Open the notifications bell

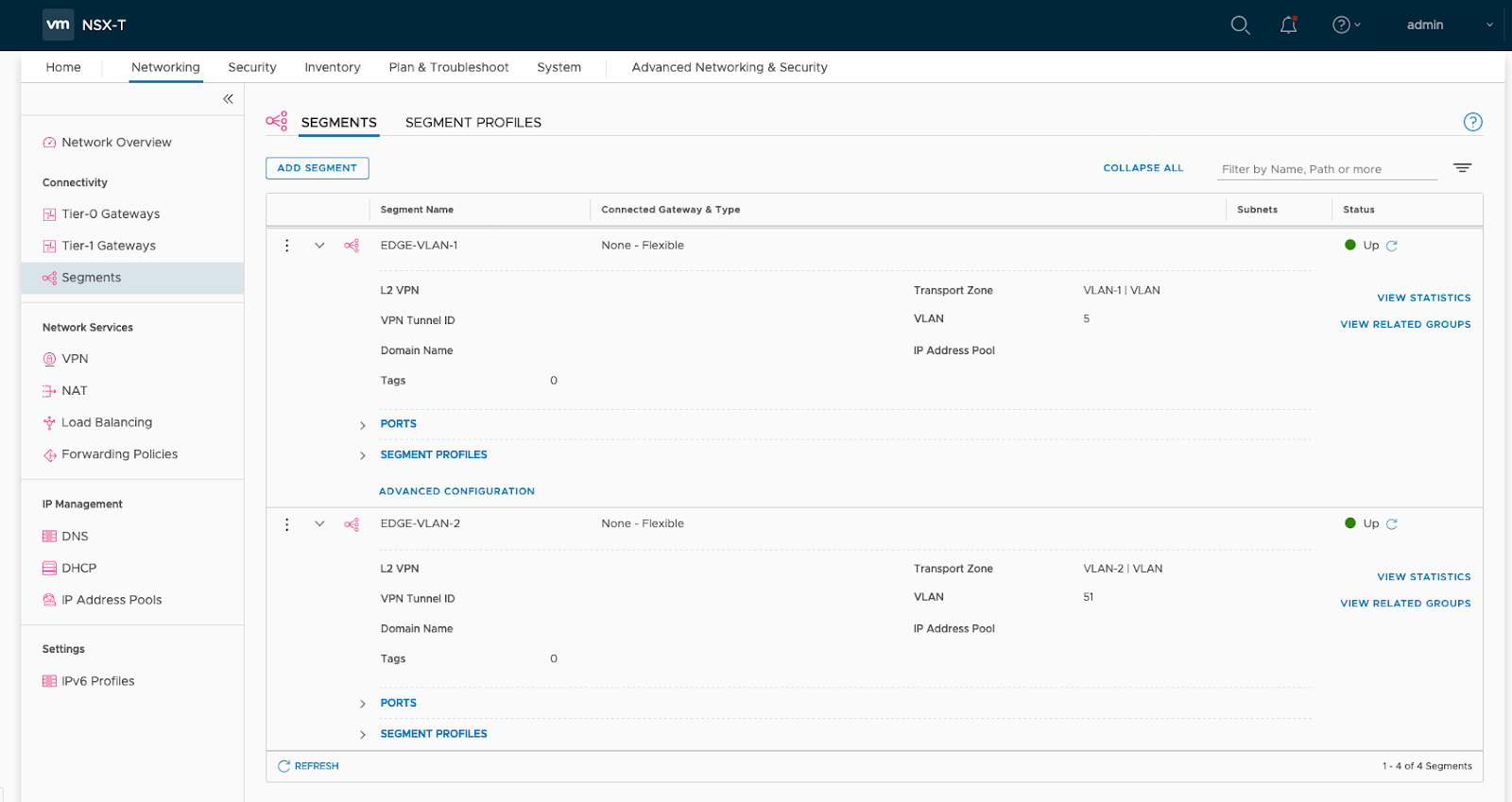(1288, 26)
